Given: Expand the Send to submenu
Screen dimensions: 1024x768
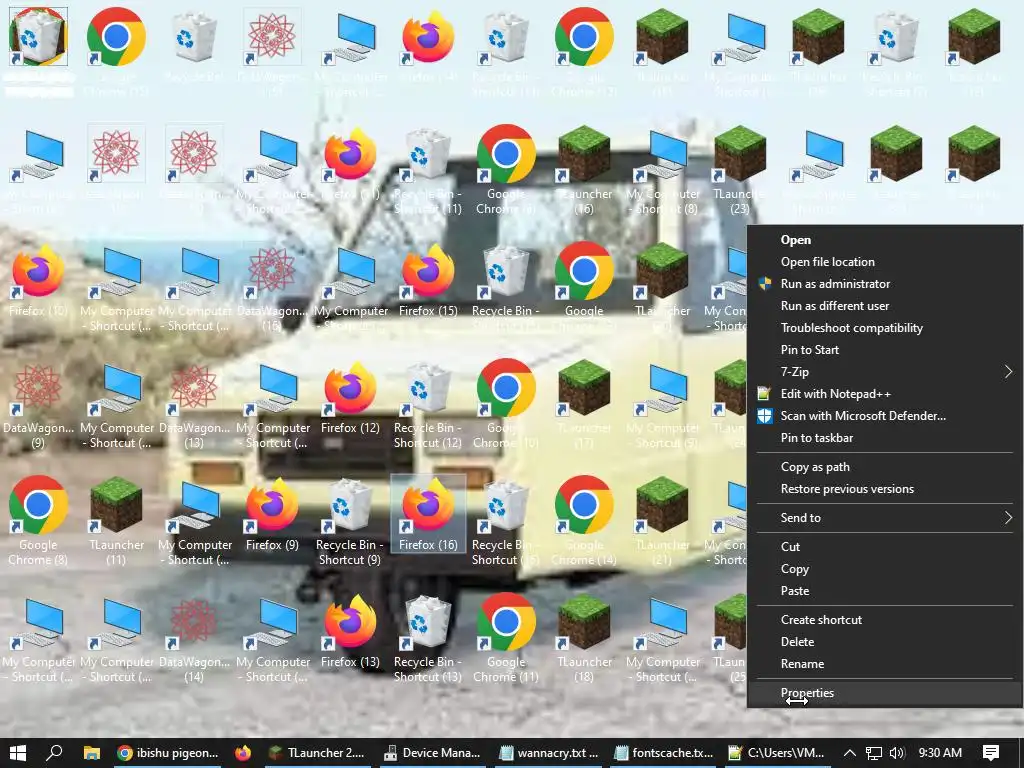Looking at the screenshot, I should tap(885, 518).
